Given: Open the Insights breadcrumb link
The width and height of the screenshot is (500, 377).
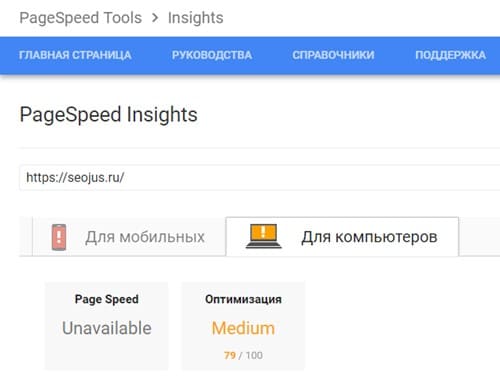Looking at the screenshot, I should [196, 18].
